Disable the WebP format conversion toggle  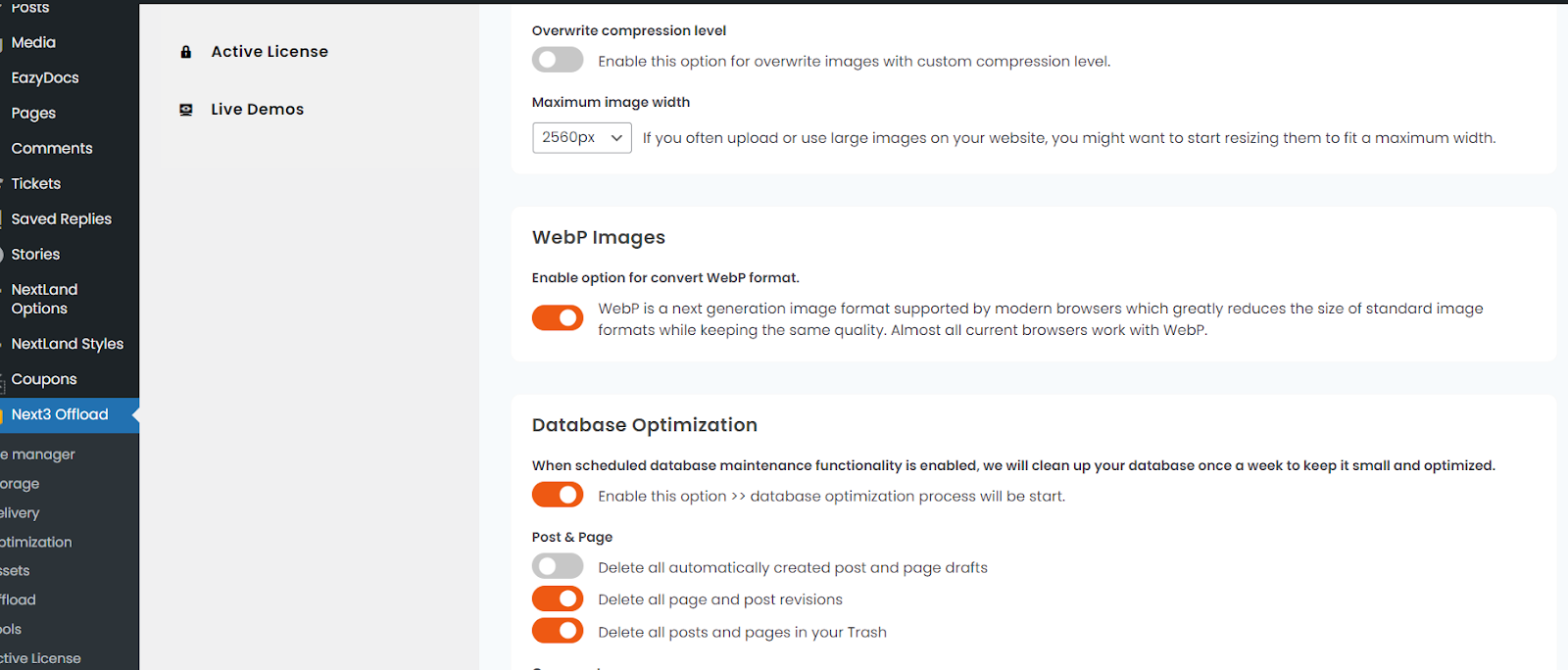[558, 317]
